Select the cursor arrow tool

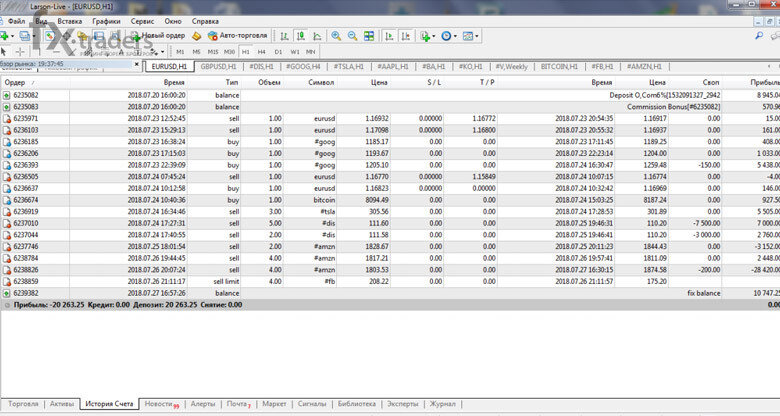pos(3,52)
